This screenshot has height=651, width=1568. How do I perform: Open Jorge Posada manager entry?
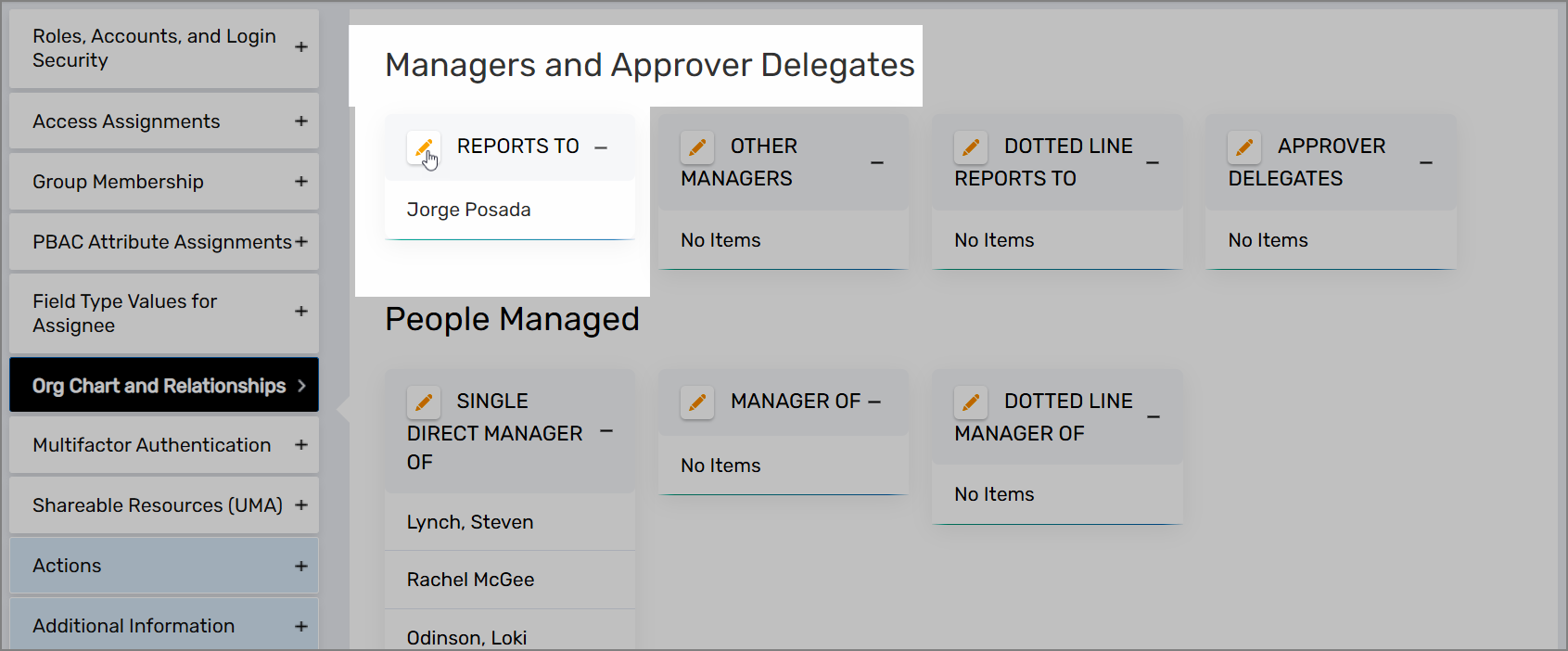point(469,210)
